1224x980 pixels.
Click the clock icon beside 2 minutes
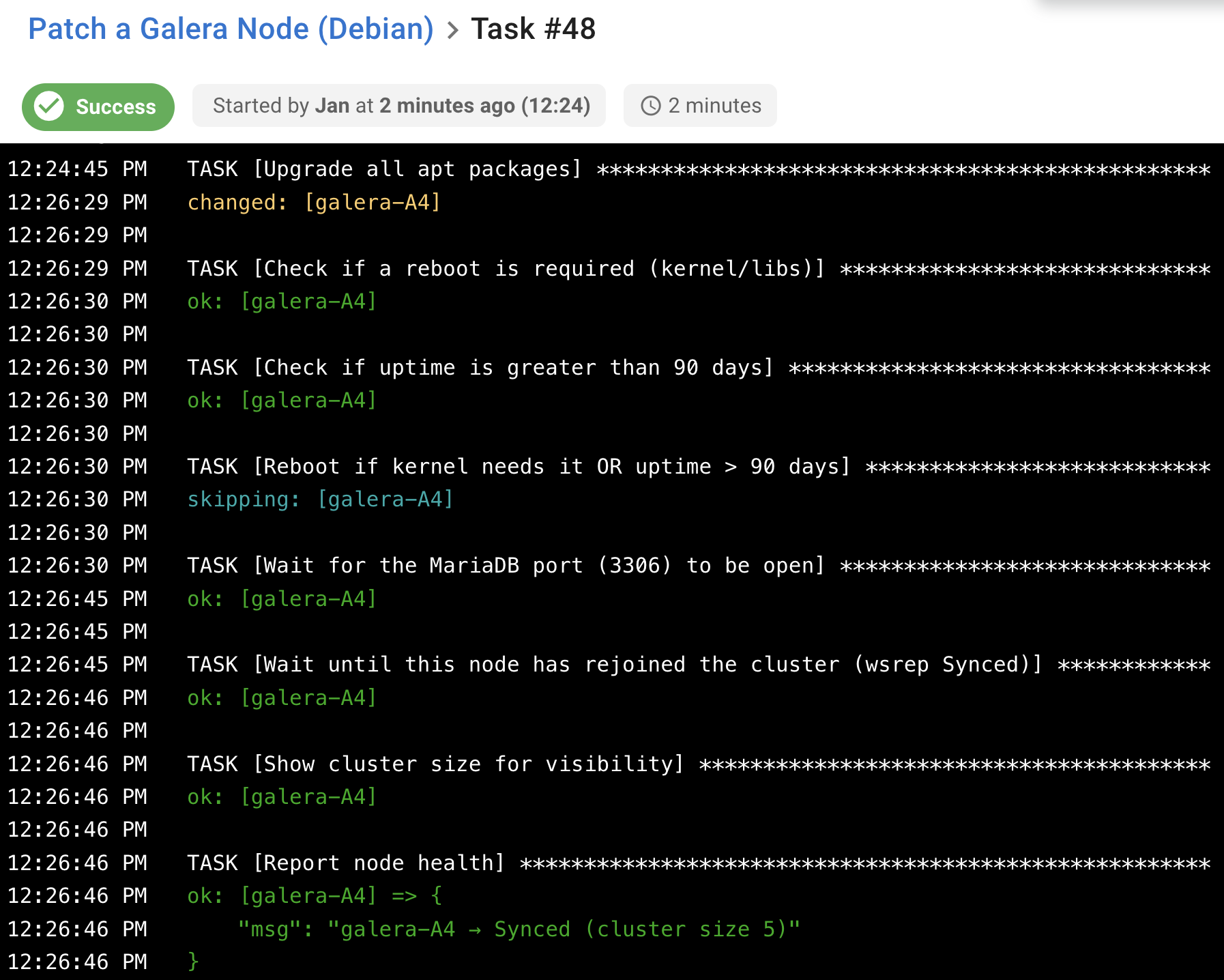tap(651, 106)
